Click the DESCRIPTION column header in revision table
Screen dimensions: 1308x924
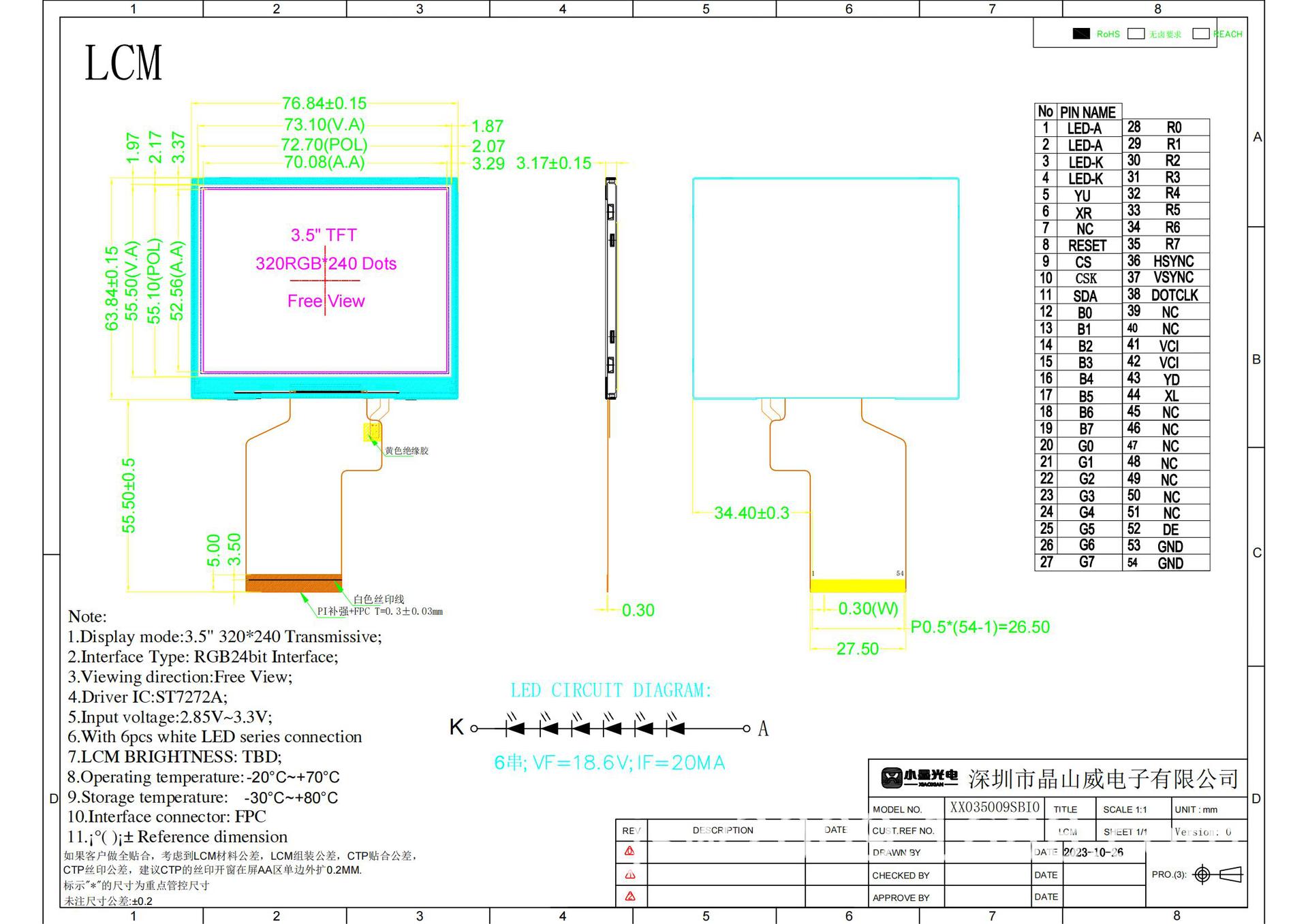pyautogui.click(x=723, y=830)
